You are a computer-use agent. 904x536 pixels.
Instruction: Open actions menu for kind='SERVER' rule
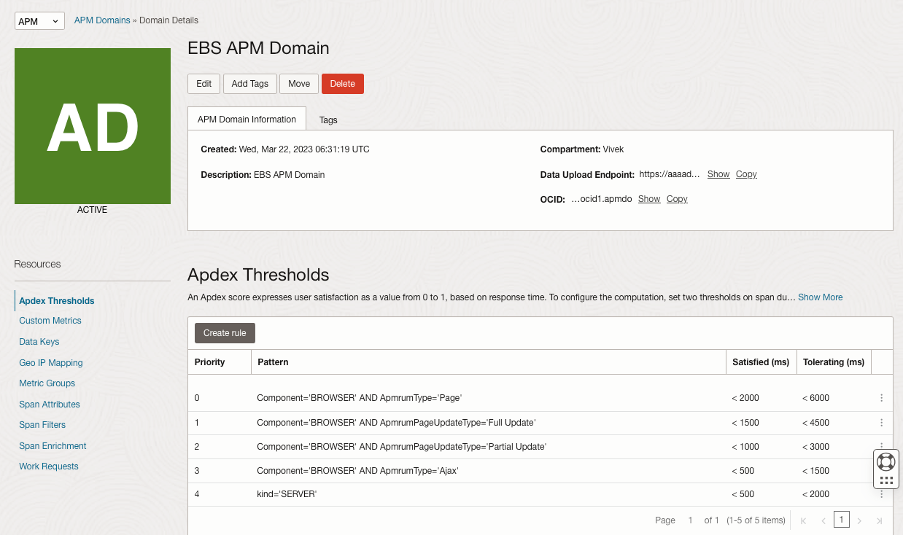(881, 494)
